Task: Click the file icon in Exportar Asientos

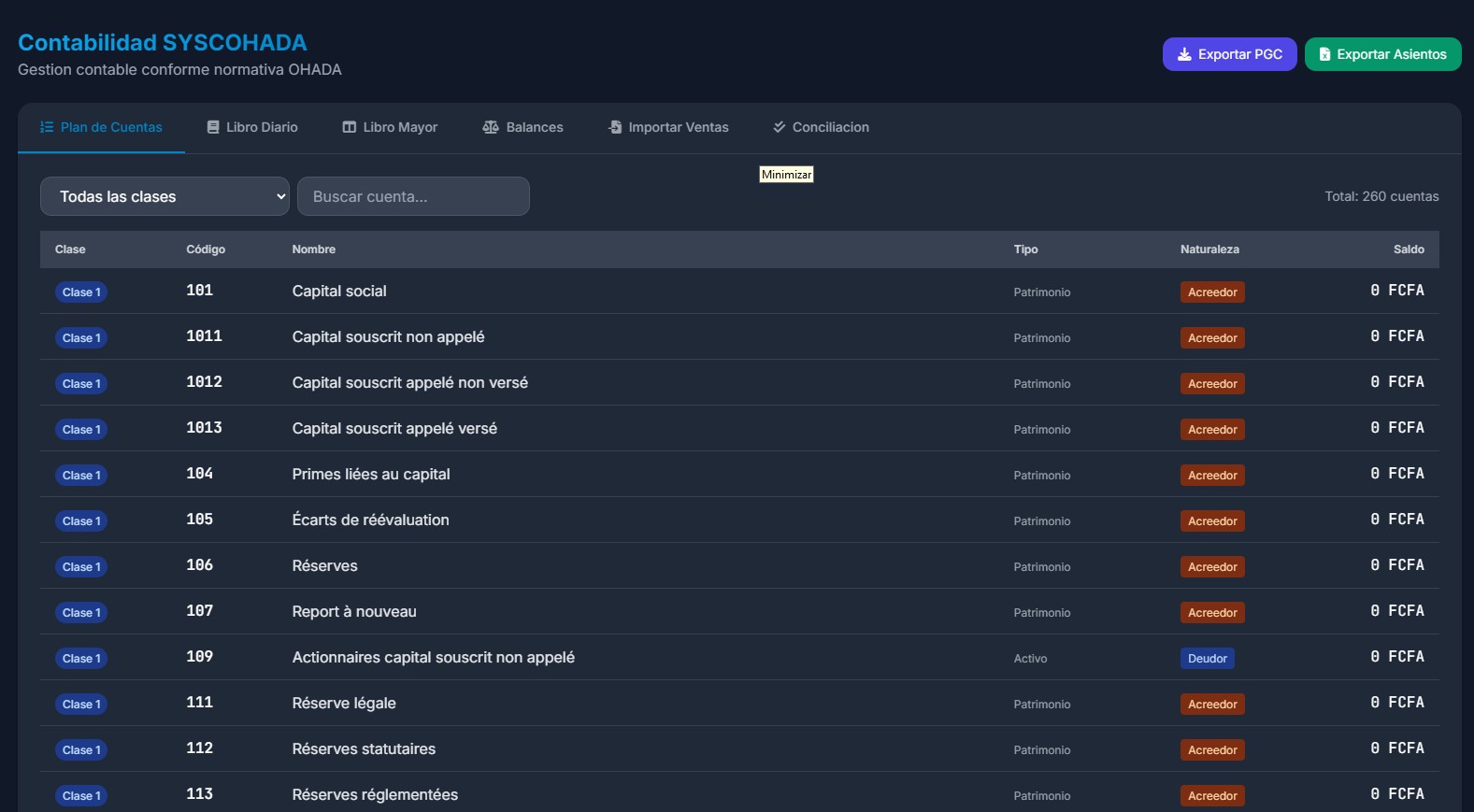Action: pyautogui.click(x=1324, y=54)
